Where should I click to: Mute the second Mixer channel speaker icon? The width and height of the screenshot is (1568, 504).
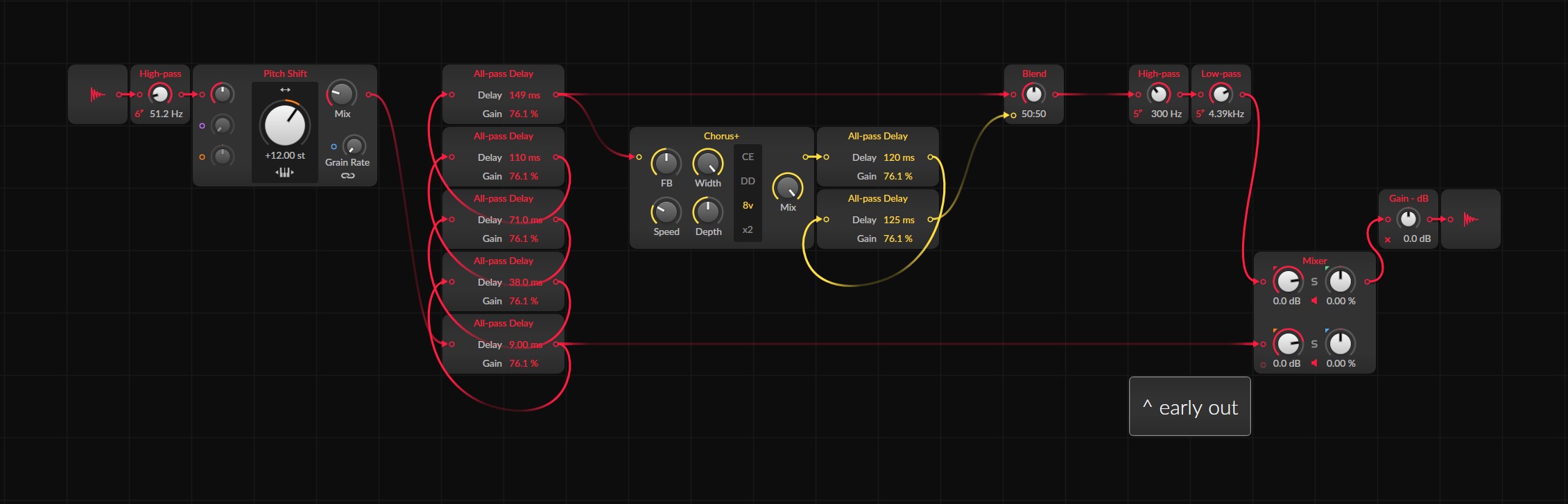coord(1314,363)
